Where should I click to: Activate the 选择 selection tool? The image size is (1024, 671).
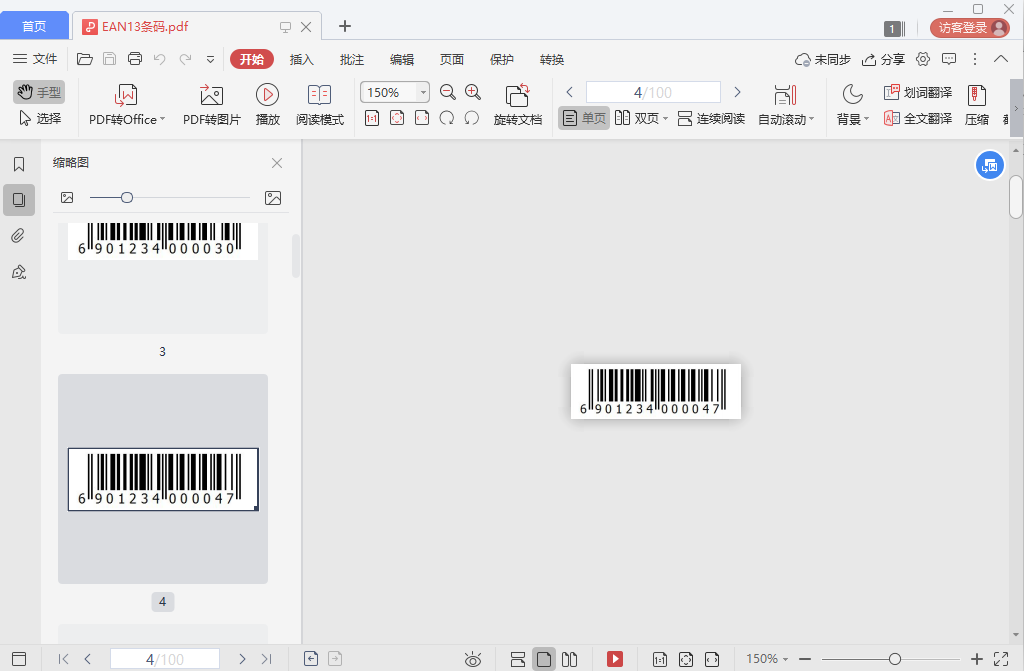[39, 118]
